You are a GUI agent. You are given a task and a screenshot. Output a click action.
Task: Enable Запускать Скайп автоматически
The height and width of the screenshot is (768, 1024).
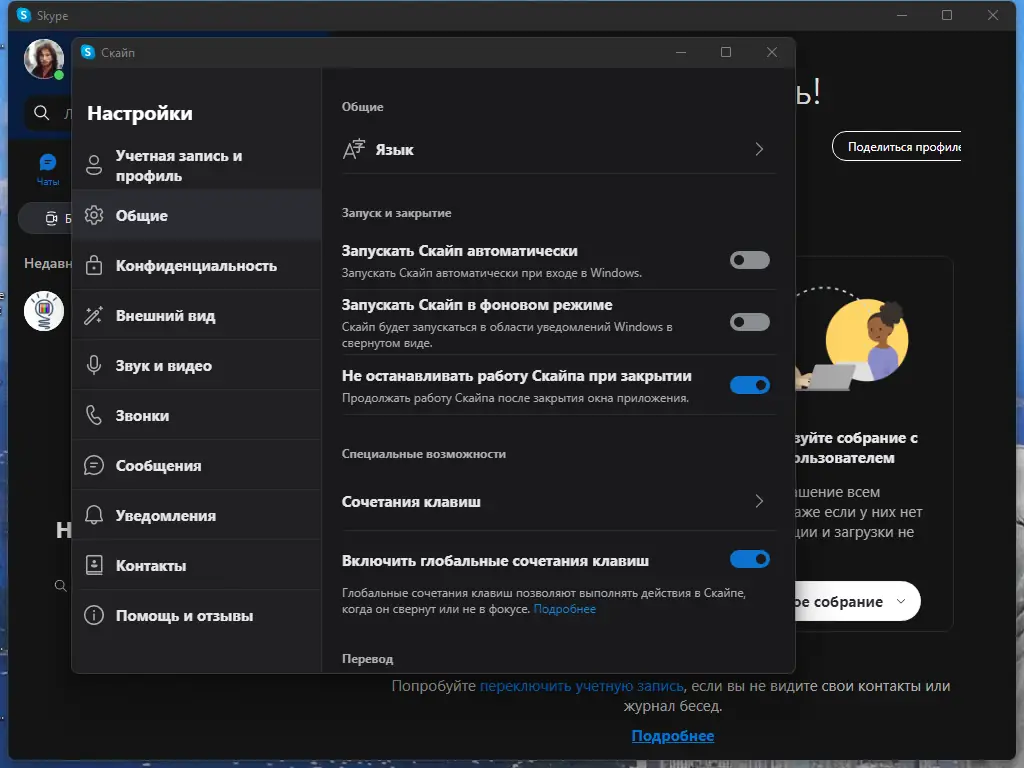coord(749,260)
